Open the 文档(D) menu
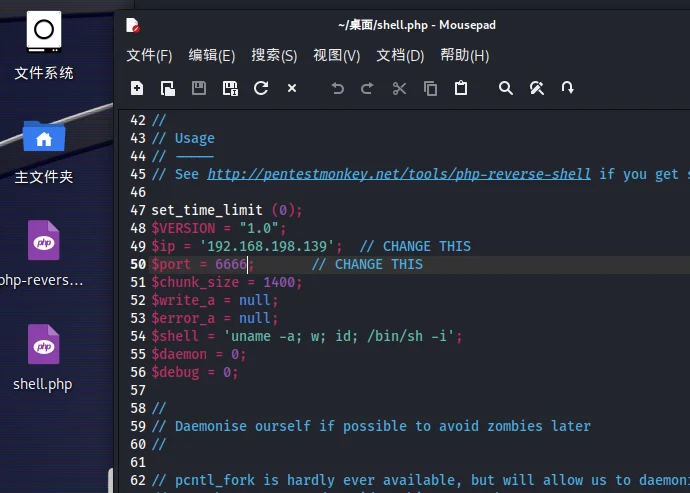 pos(400,55)
